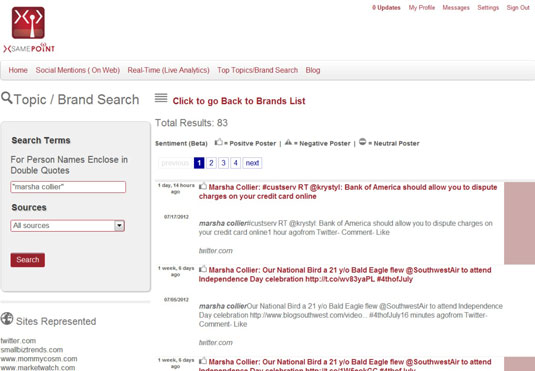Click the 07/17/2012 date text

click(x=176, y=217)
